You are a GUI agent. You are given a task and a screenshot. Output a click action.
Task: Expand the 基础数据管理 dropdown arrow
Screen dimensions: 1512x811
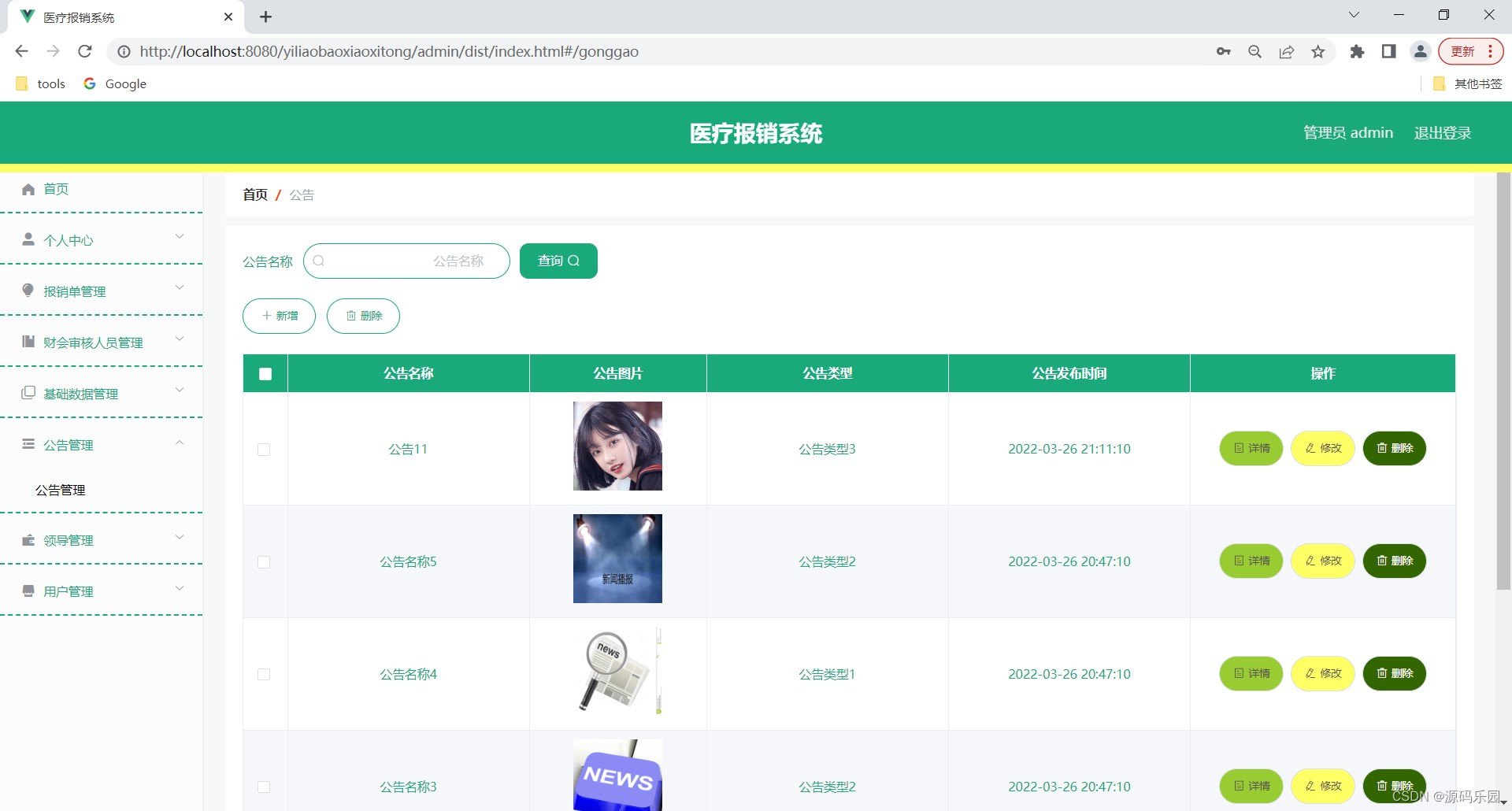point(180,391)
